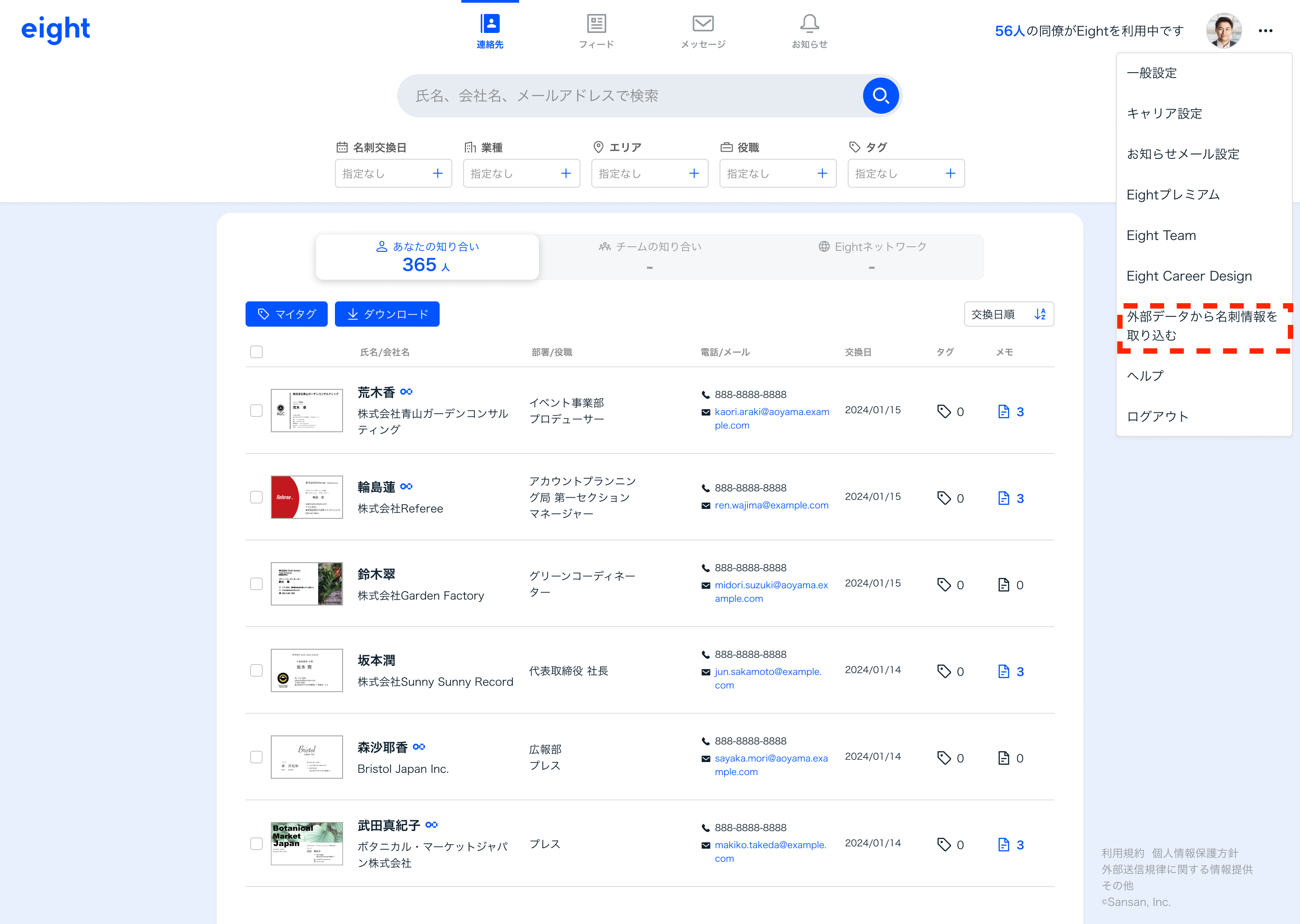Click the sort direction icon beside 交換日順

tap(1040, 314)
